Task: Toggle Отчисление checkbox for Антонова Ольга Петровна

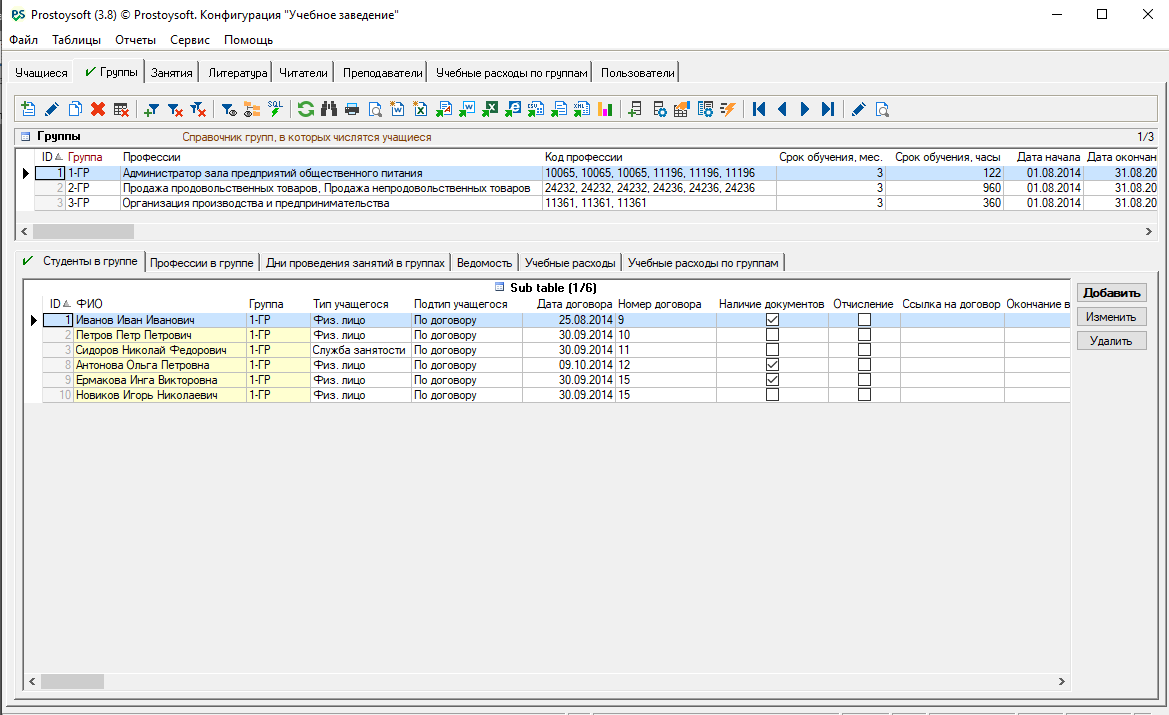Action: [864, 365]
